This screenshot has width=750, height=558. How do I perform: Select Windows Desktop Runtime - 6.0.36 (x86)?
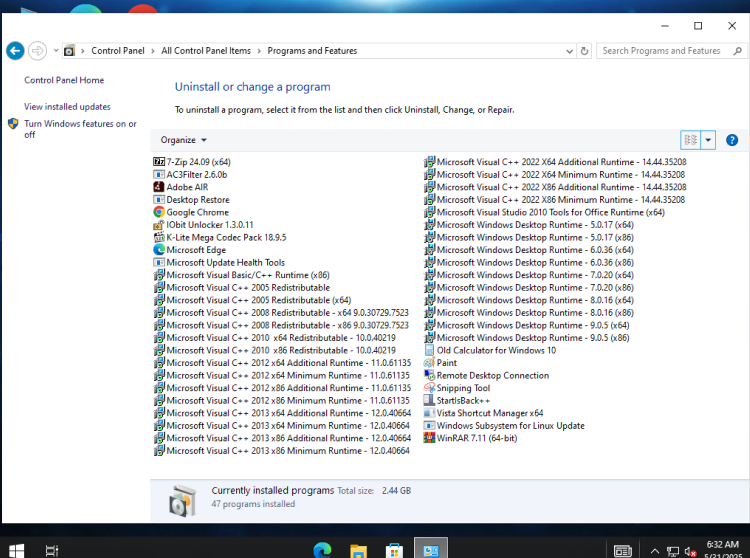click(529, 262)
